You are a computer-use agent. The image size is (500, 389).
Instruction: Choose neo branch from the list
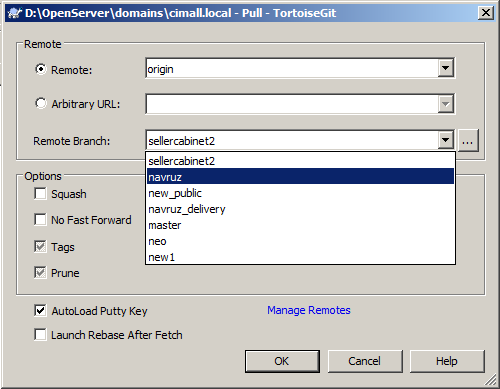pyautogui.click(x=300, y=241)
